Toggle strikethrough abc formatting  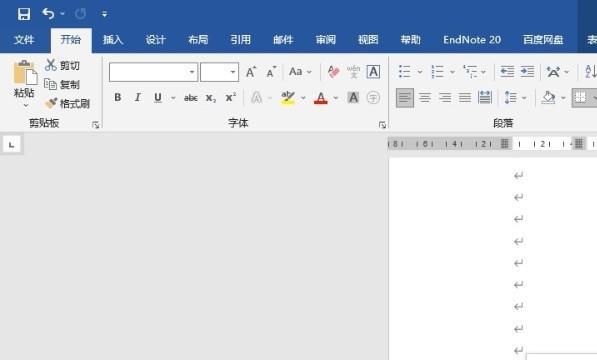[191, 98]
